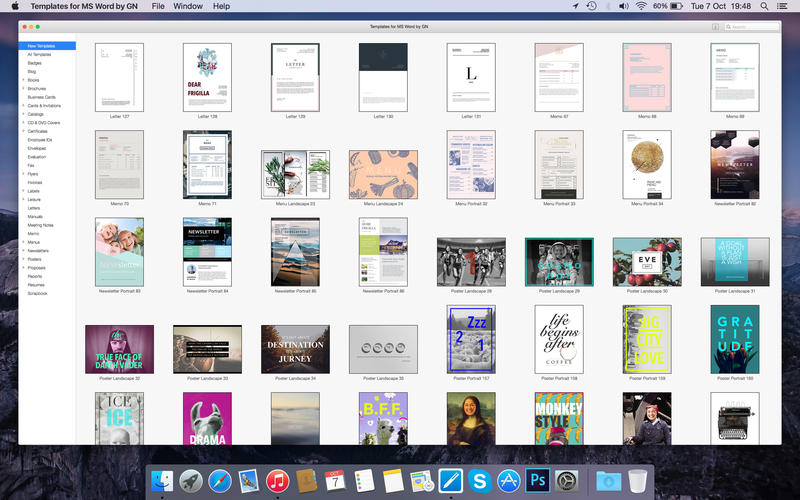Open Contacts book icon in Dock

306,481
